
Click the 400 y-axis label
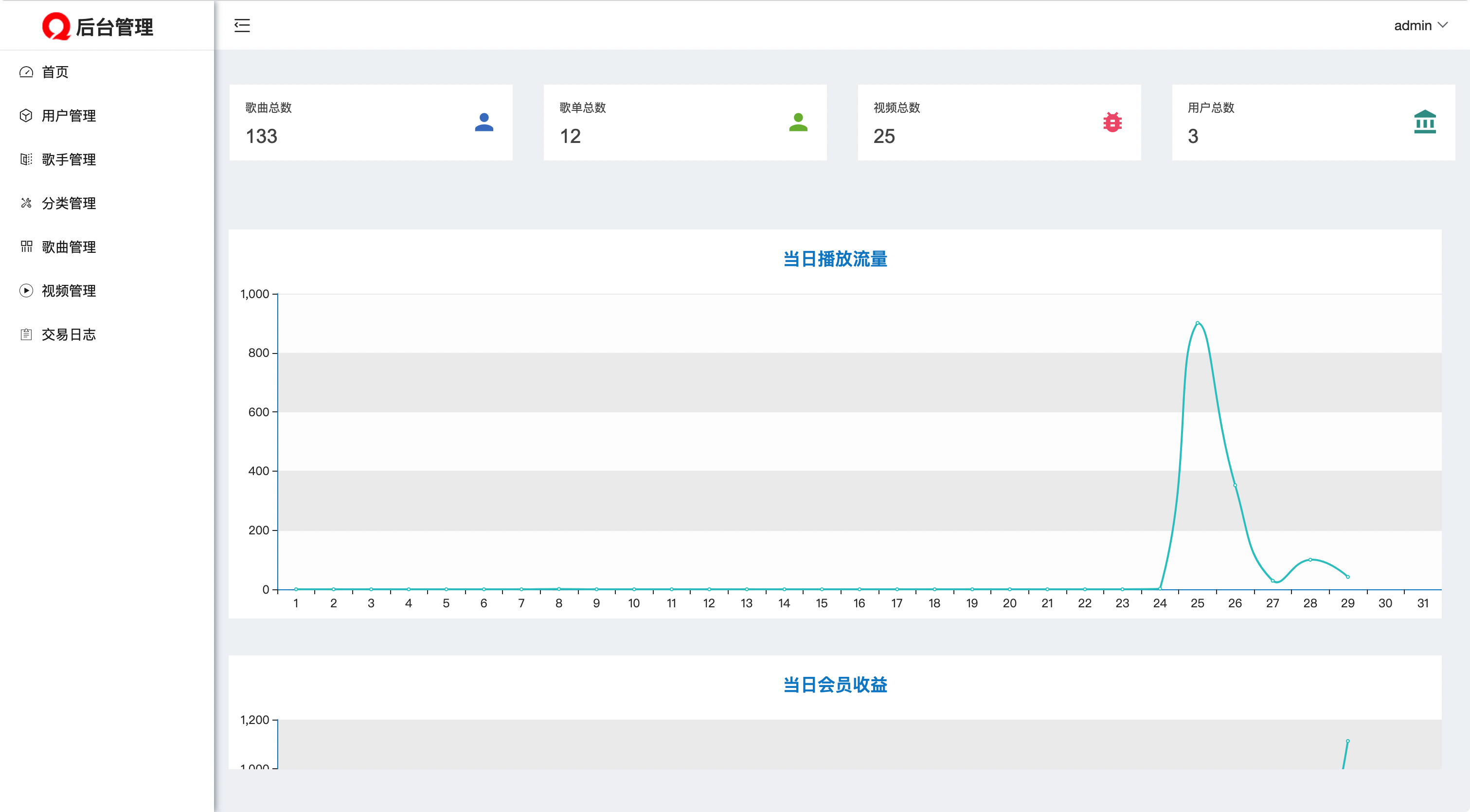tap(258, 471)
